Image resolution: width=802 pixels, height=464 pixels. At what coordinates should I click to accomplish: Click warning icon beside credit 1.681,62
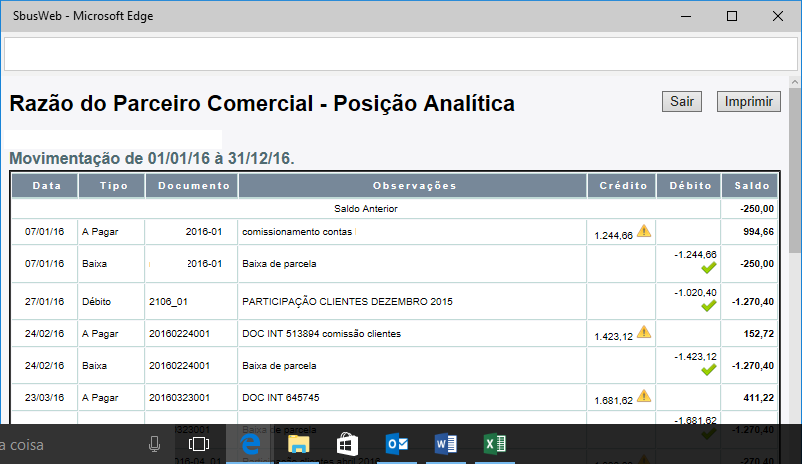[x=644, y=395]
